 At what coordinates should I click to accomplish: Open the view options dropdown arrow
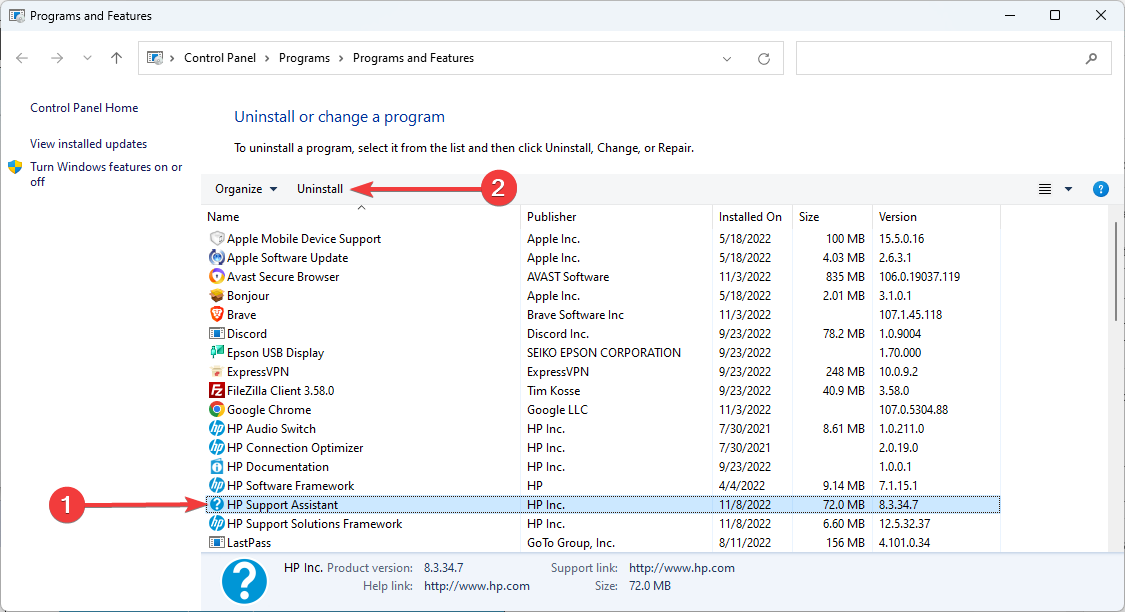click(1068, 189)
